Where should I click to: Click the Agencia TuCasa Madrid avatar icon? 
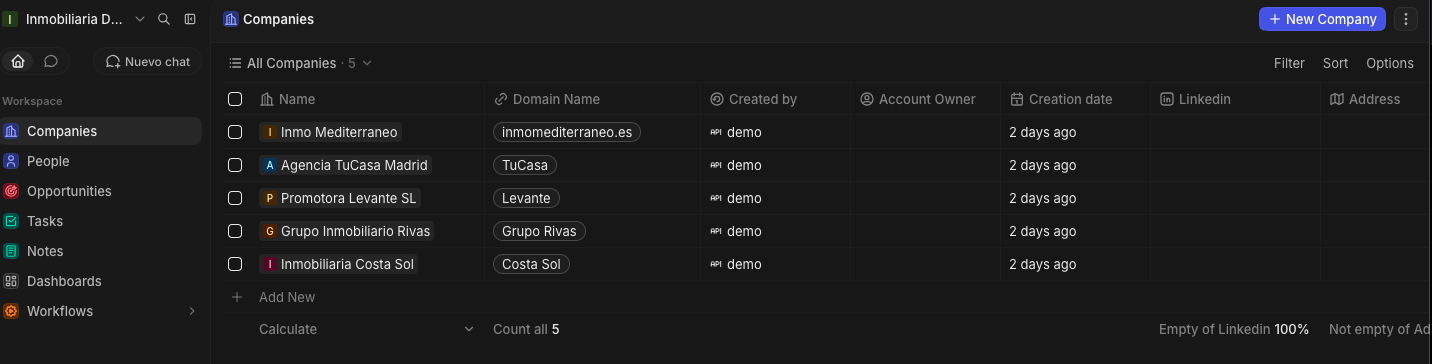(x=269, y=165)
